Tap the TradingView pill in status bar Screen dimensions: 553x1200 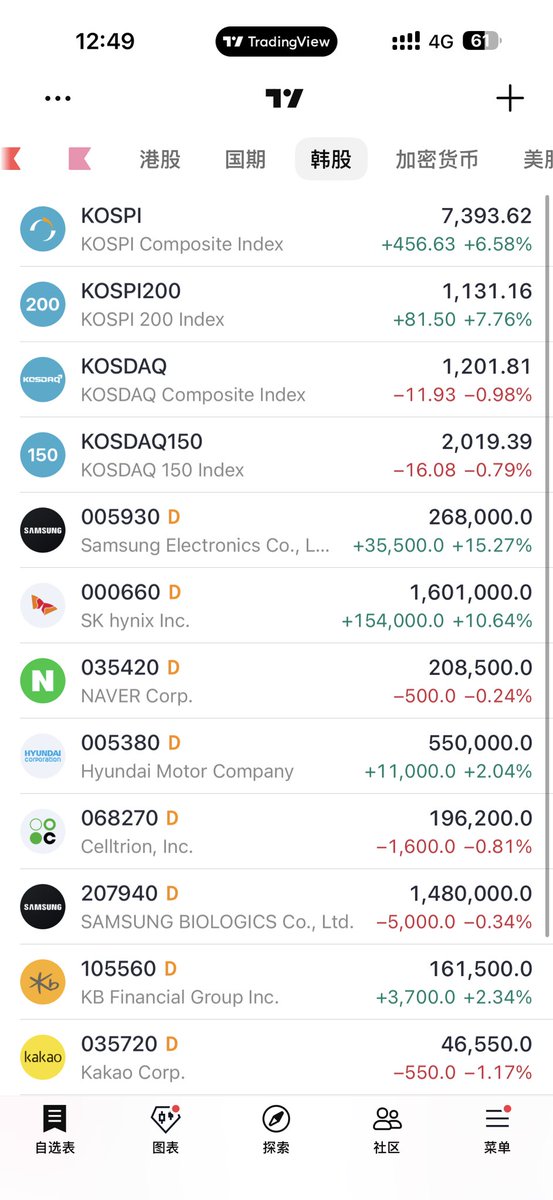[x=276, y=42]
